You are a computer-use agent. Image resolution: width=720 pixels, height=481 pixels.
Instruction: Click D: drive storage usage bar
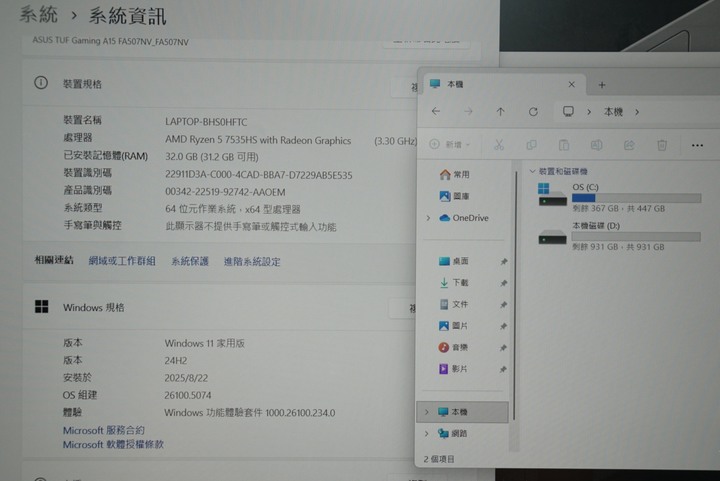[636, 237]
